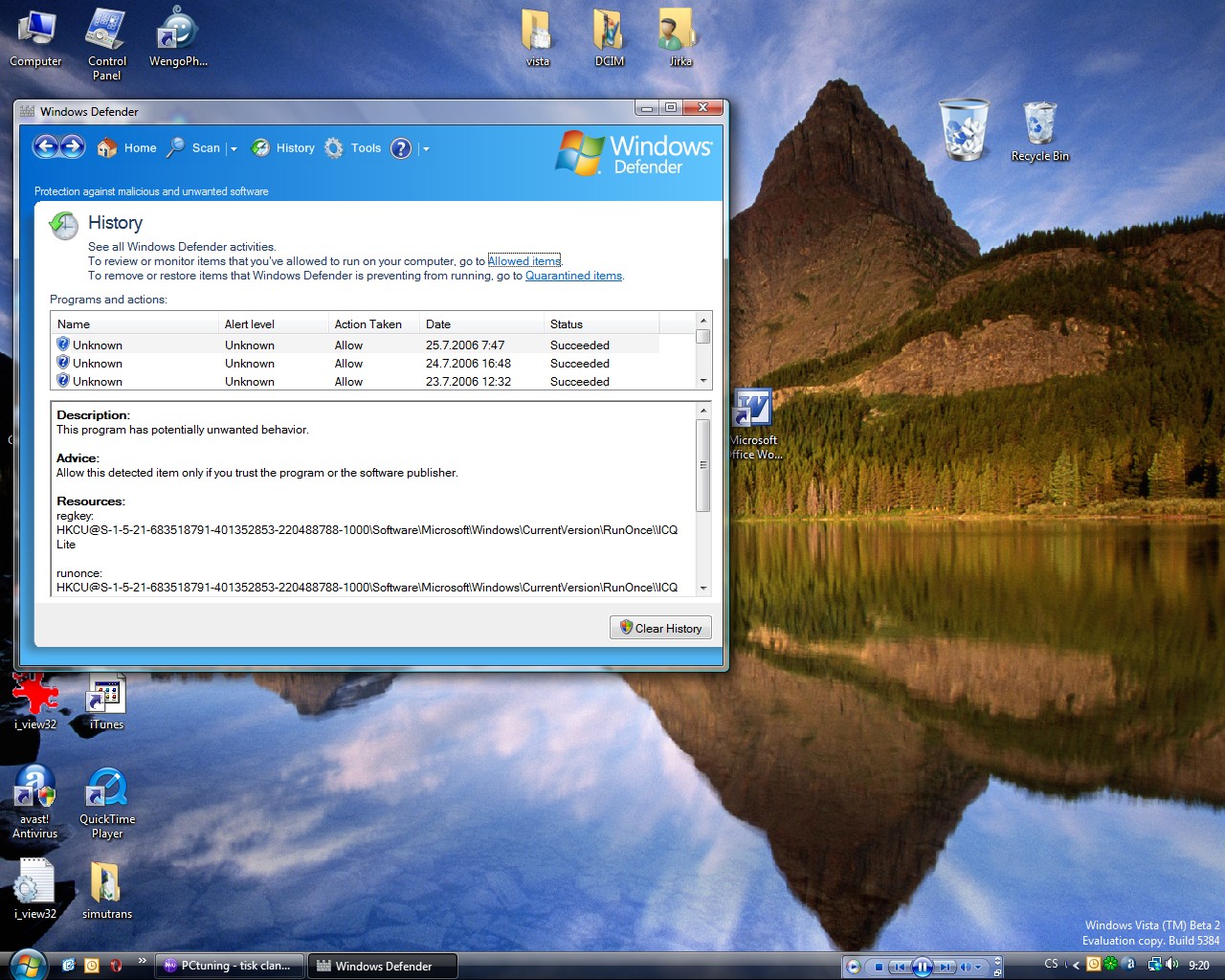
Task: Sort by the Action Taken column header
Action: tap(373, 323)
